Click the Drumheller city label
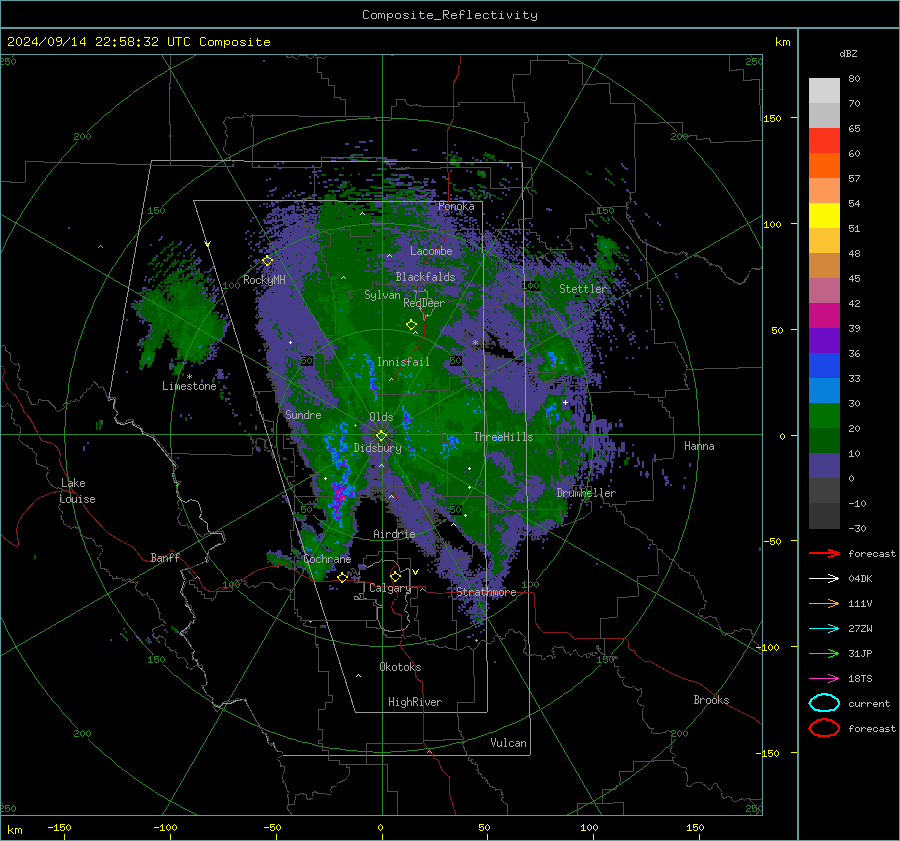 (586, 493)
